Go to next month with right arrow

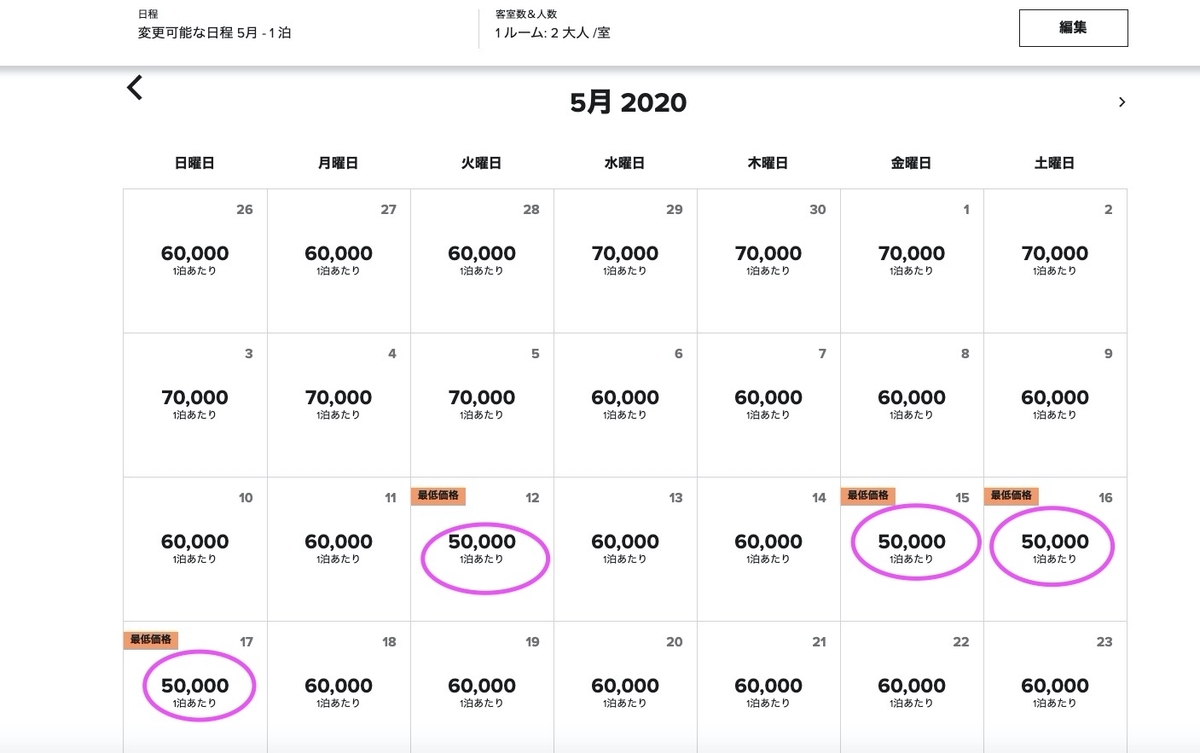tap(1121, 102)
